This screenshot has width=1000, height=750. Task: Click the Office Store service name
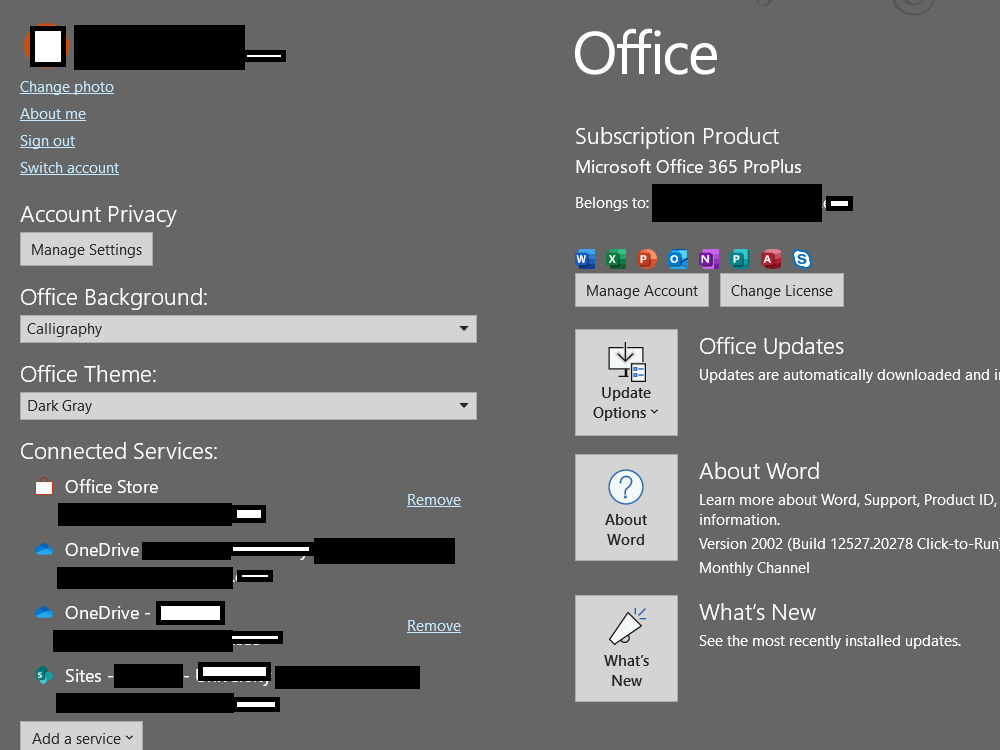(x=112, y=487)
